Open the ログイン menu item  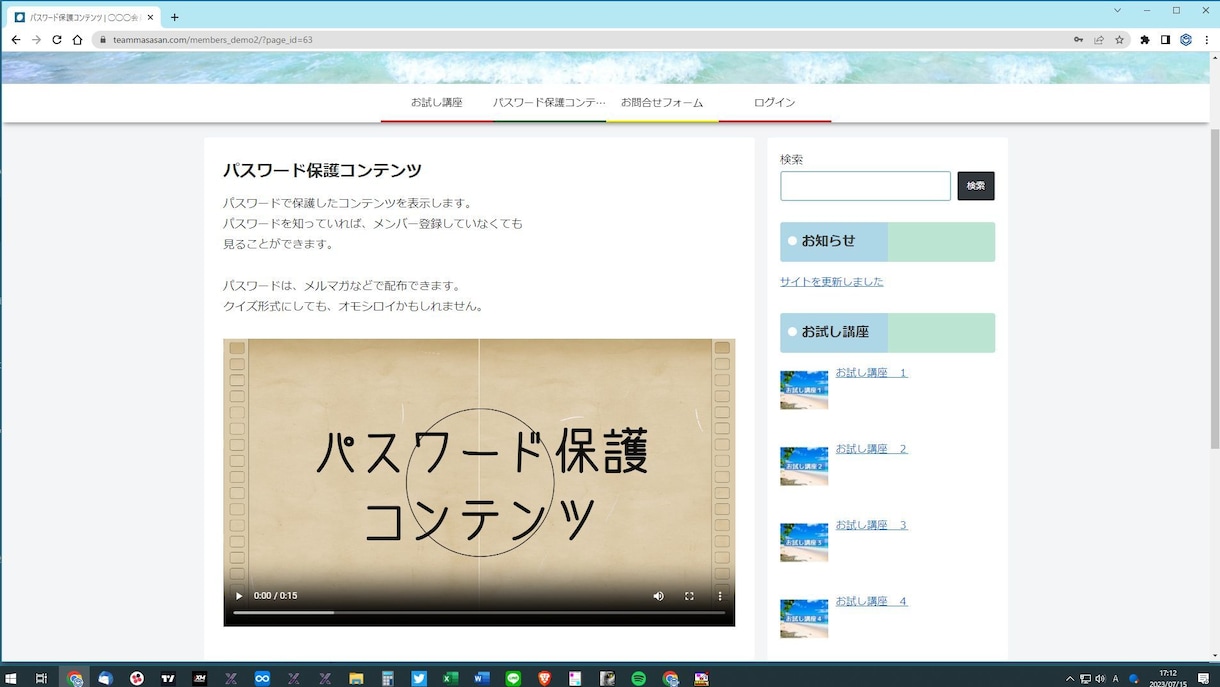pyautogui.click(x=775, y=103)
